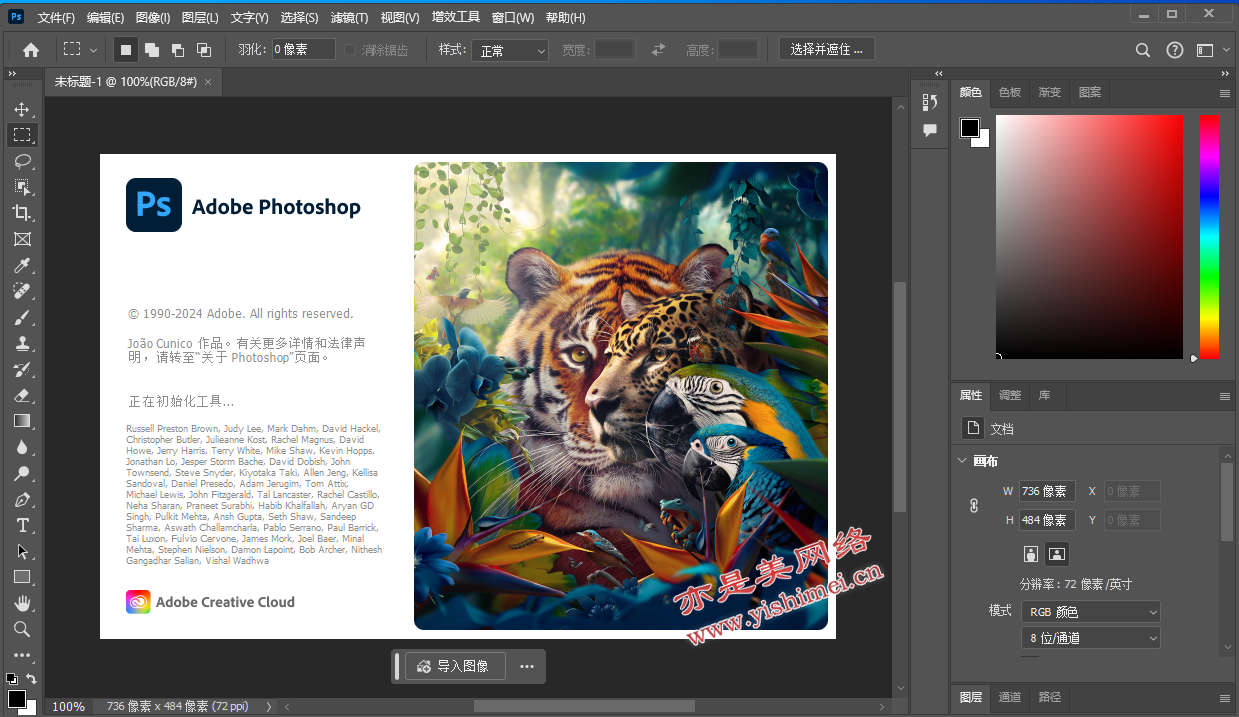Select the Blur tool

(x=22, y=447)
